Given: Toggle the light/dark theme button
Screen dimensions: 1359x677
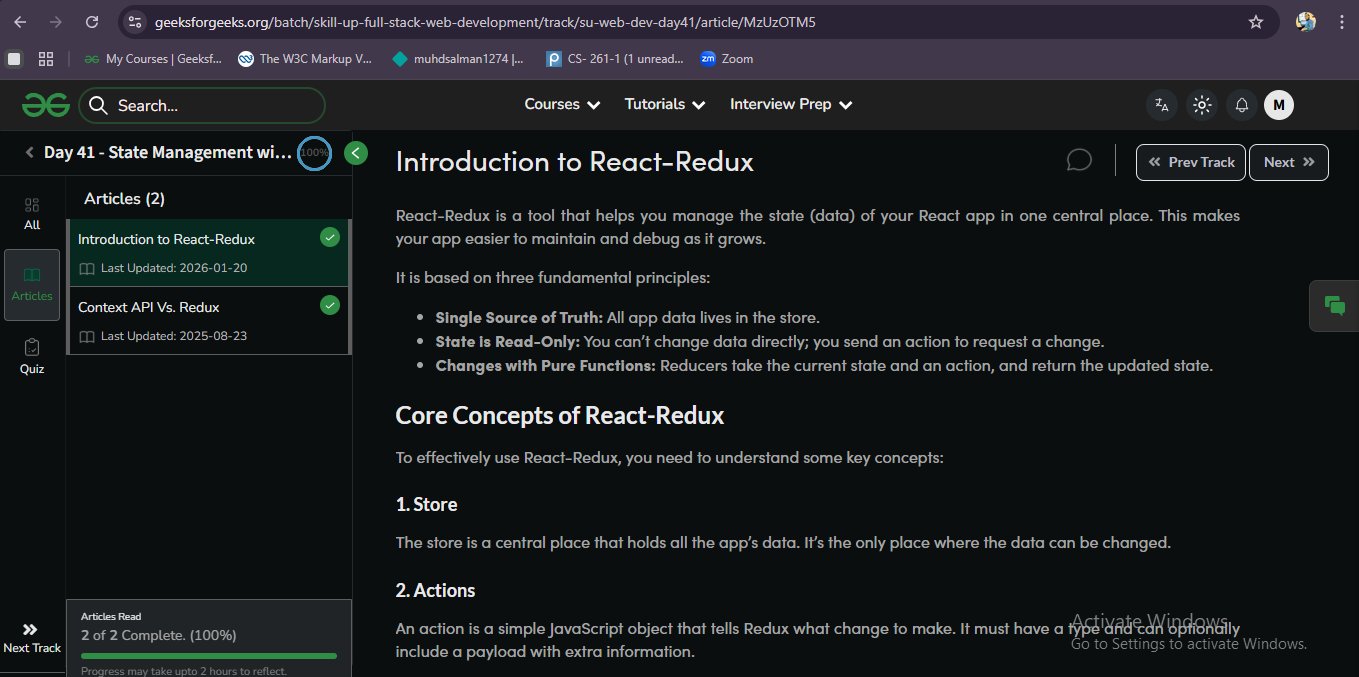Looking at the screenshot, I should (x=1201, y=105).
